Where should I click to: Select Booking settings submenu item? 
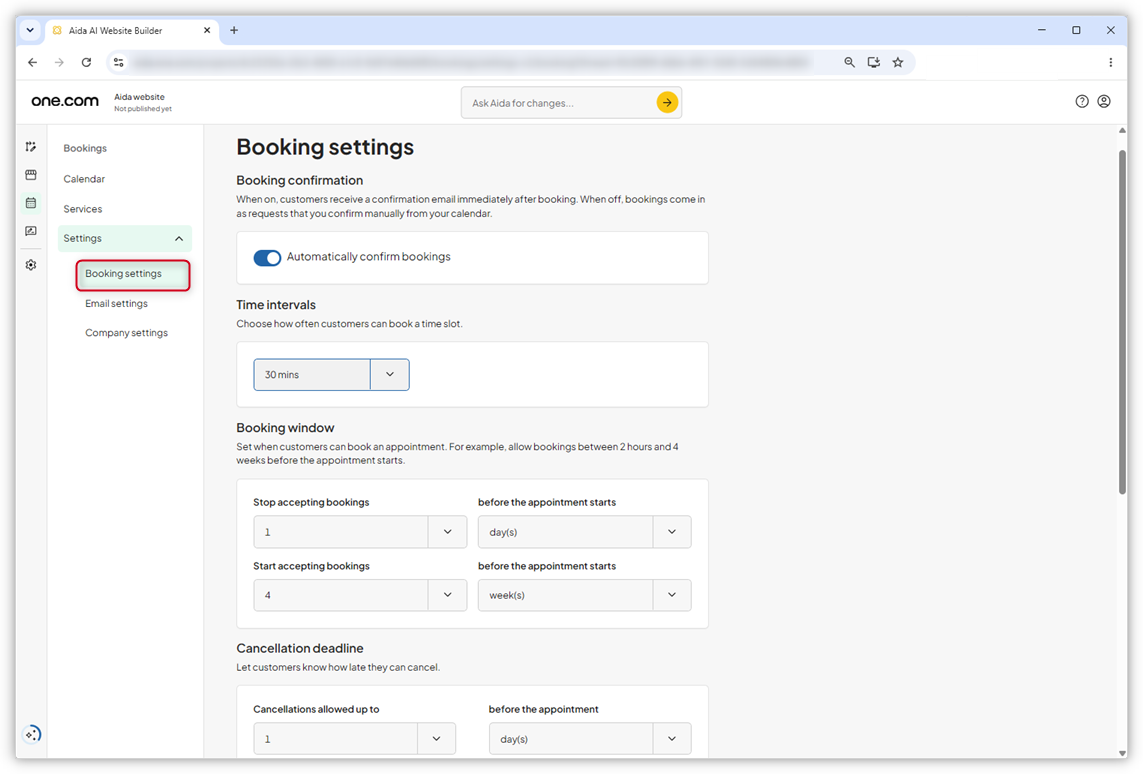(x=133, y=275)
